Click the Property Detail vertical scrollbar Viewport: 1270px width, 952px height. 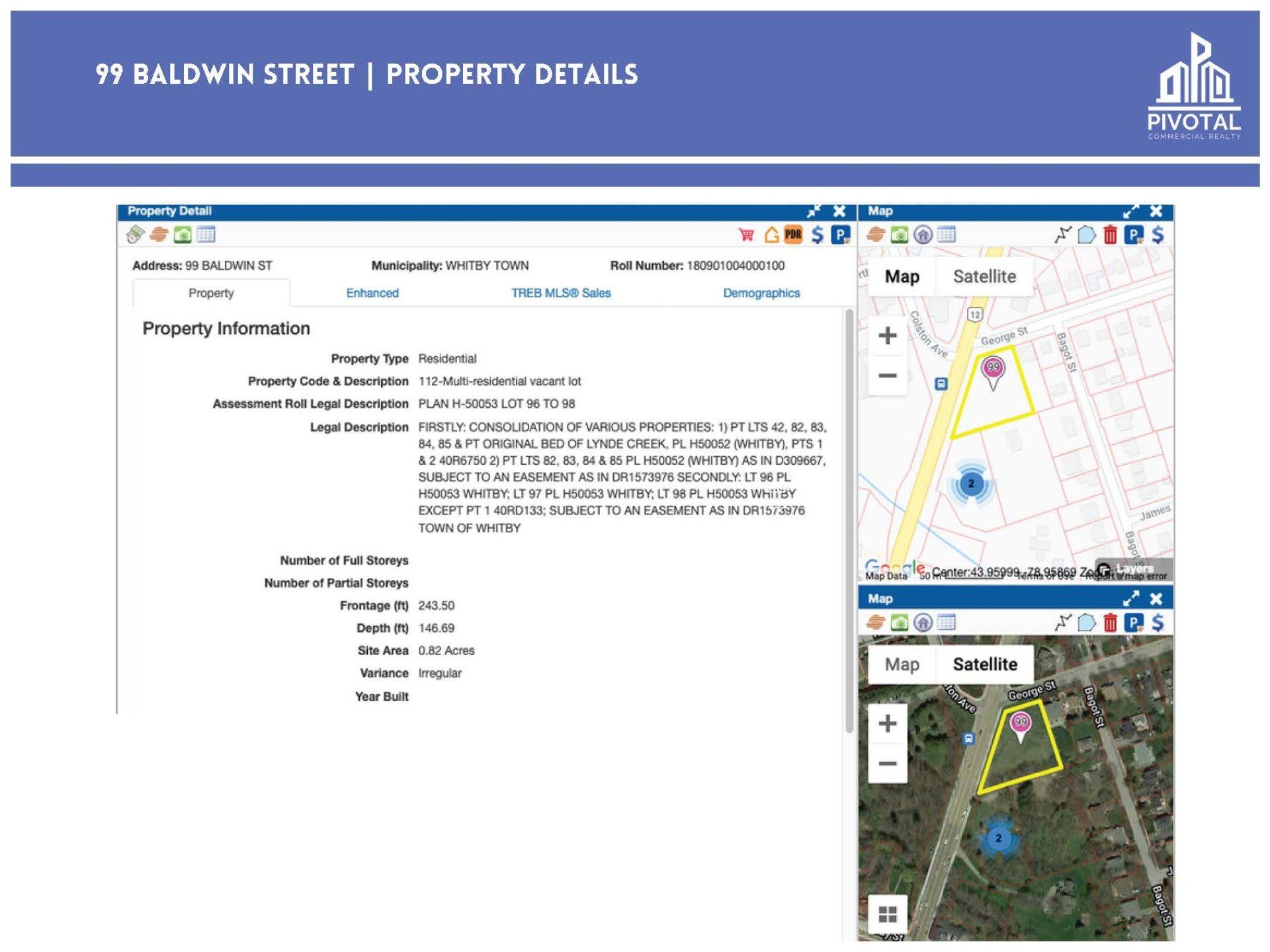pyautogui.click(x=849, y=520)
